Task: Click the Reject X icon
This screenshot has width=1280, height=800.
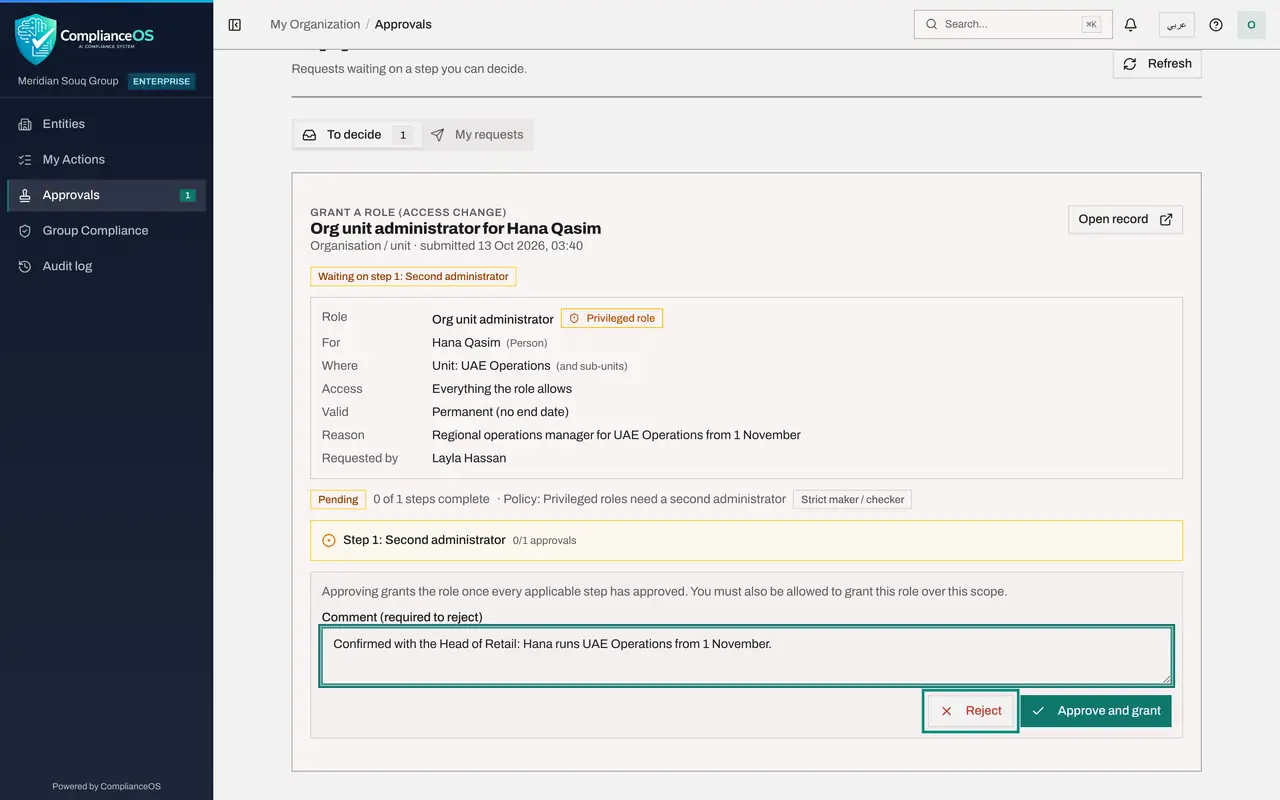Action: click(x=946, y=711)
